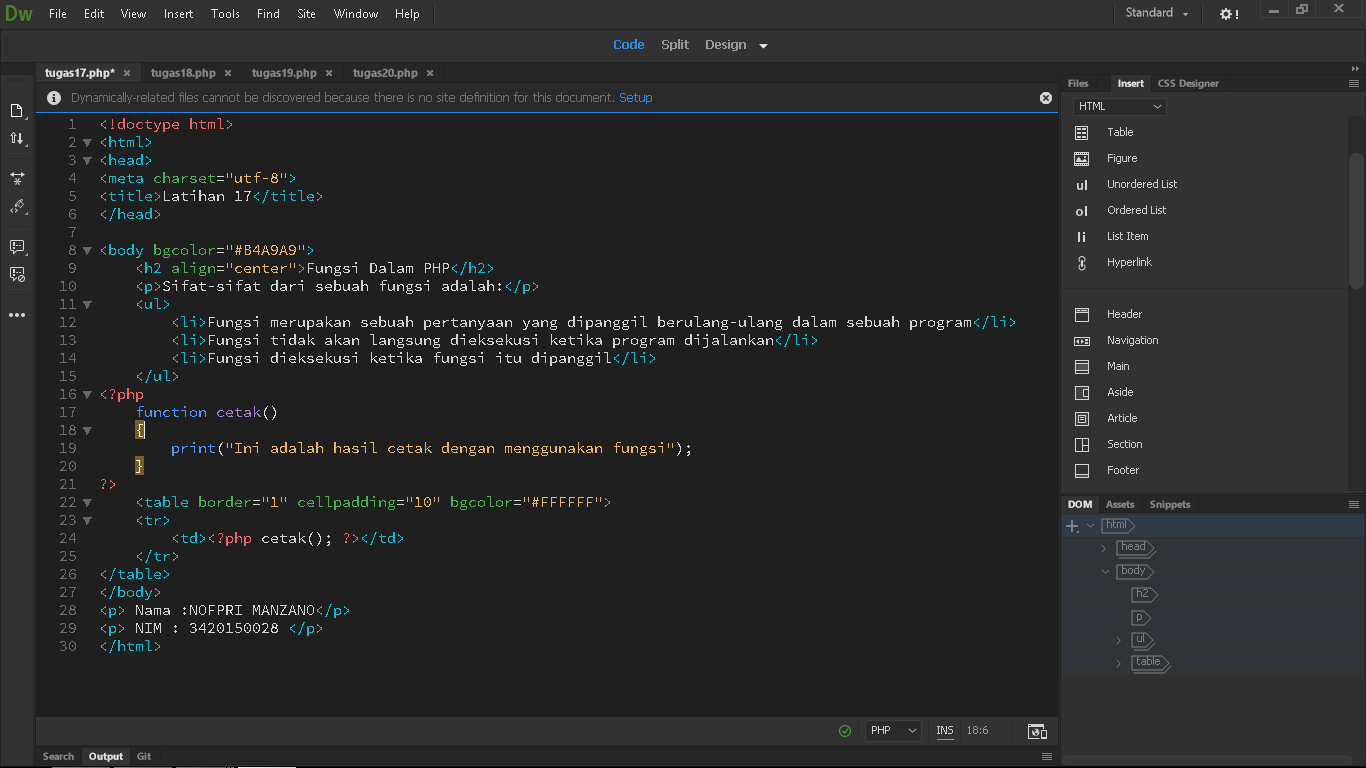Expand the head node in DOM tree

tap(1104, 548)
